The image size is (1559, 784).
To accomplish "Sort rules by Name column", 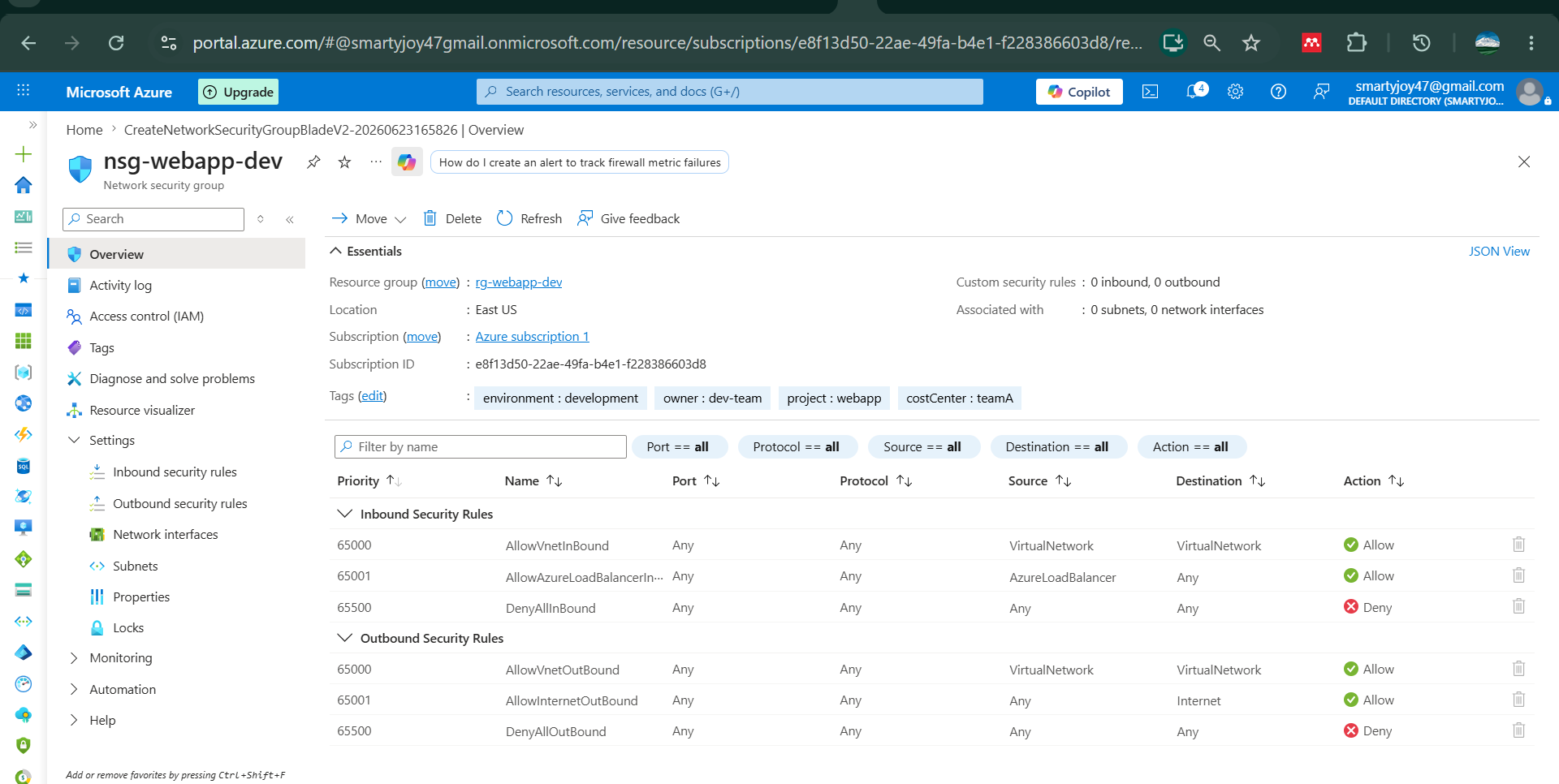I will click(533, 480).
